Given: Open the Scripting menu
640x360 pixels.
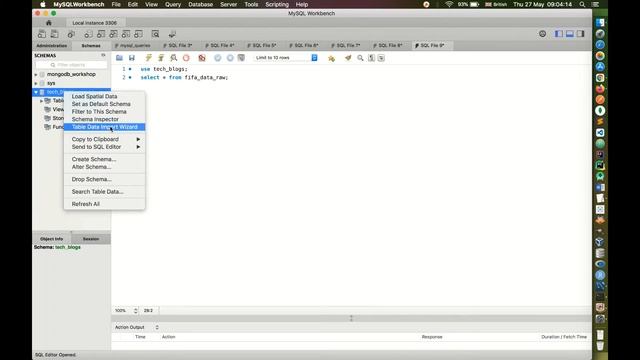Looking at the screenshot, I should (277, 4).
